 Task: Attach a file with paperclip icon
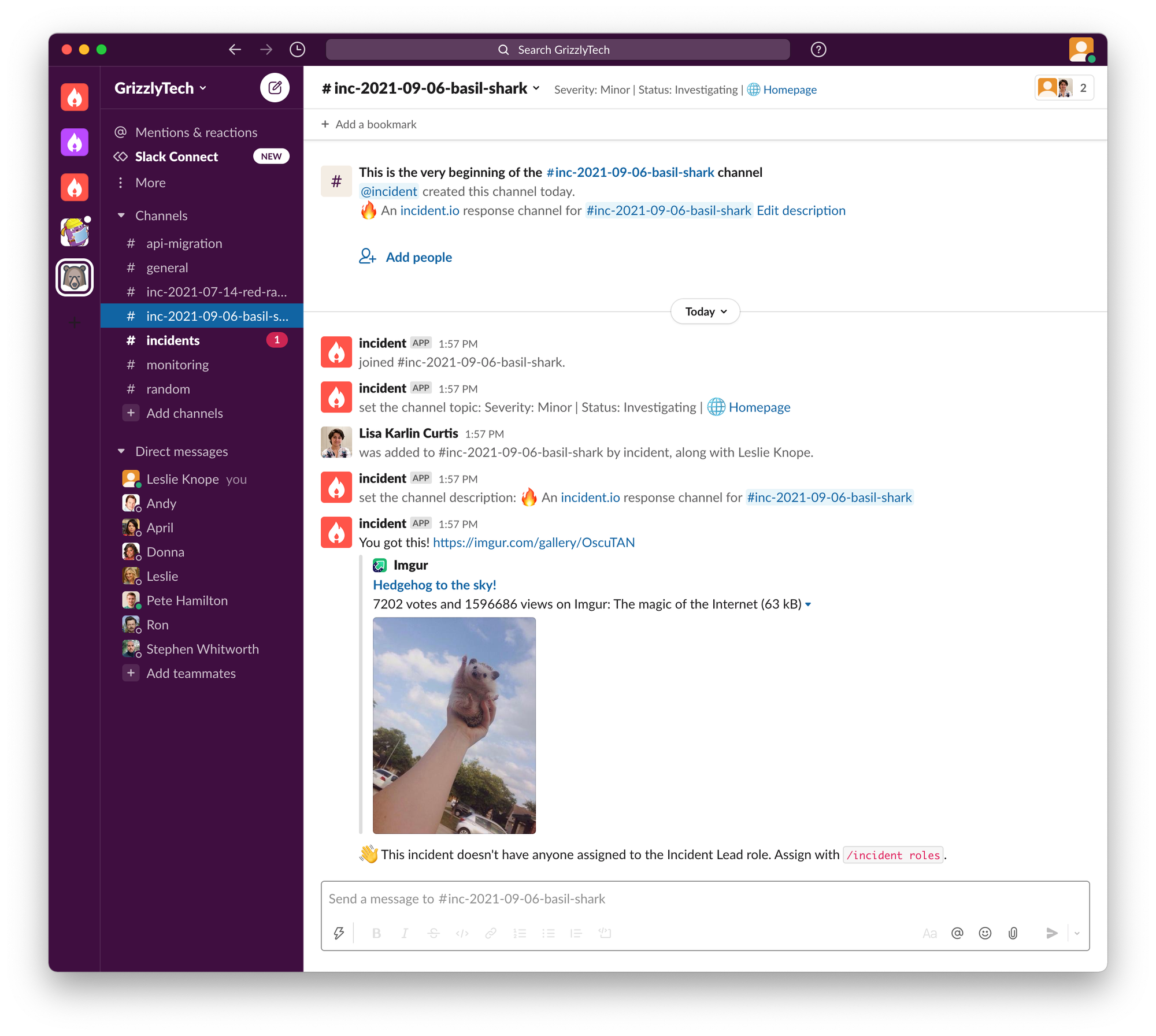click(x=1013, y=933)
